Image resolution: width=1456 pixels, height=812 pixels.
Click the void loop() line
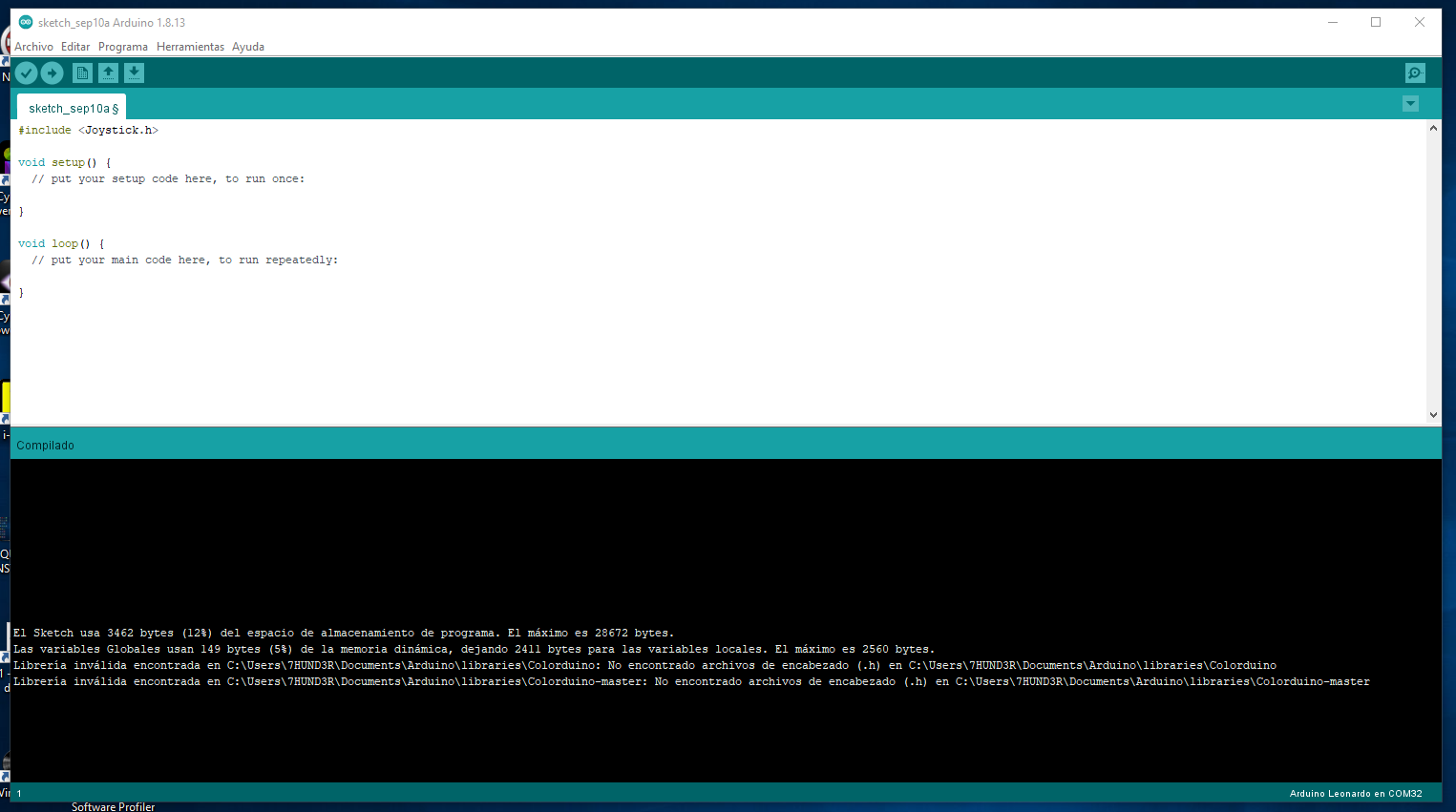click(x=61, y=243)
